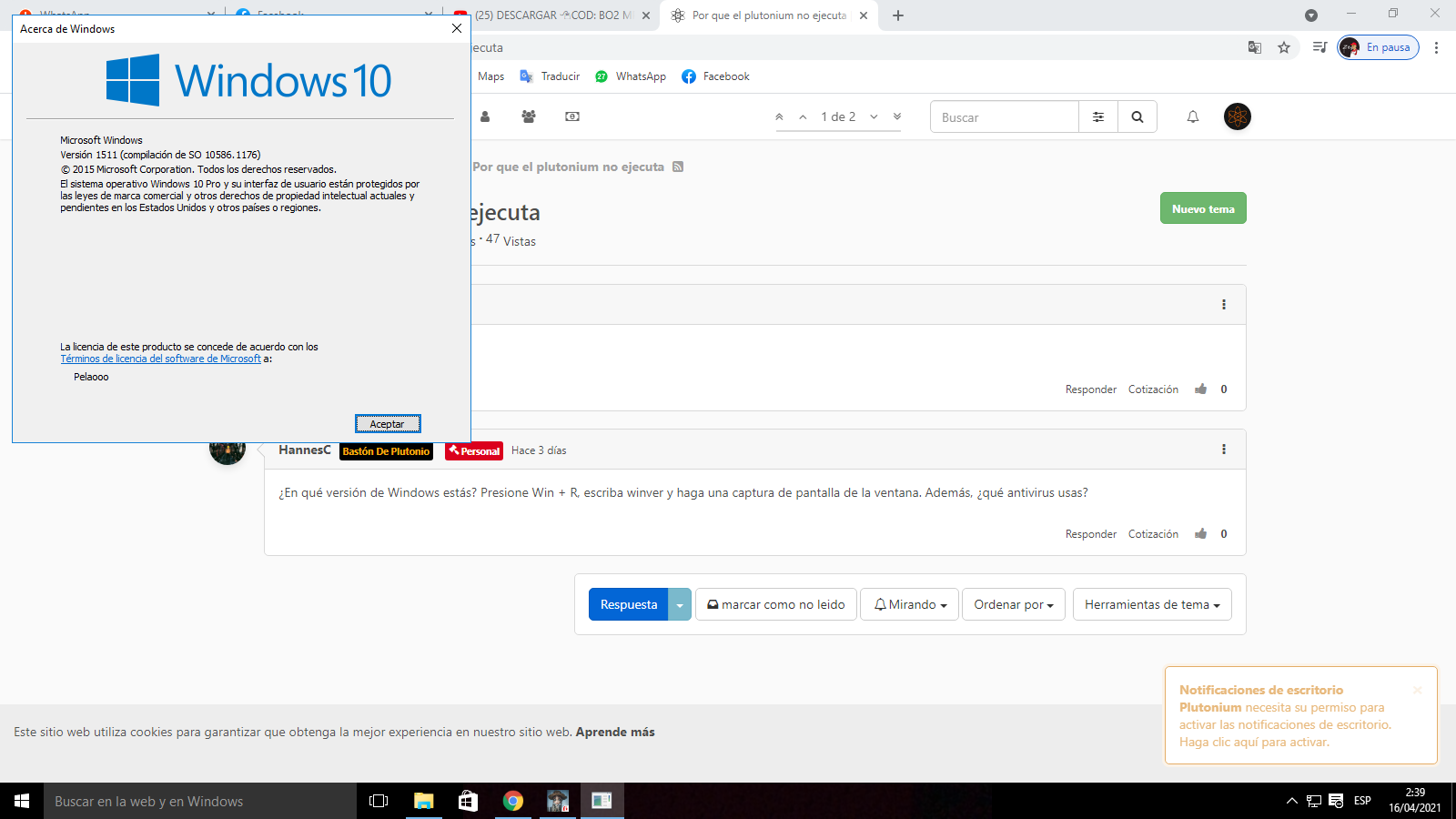Open the first post's three-dot menu
The width and height of the screenshot is (1456, 819).
coord(1224,305)
